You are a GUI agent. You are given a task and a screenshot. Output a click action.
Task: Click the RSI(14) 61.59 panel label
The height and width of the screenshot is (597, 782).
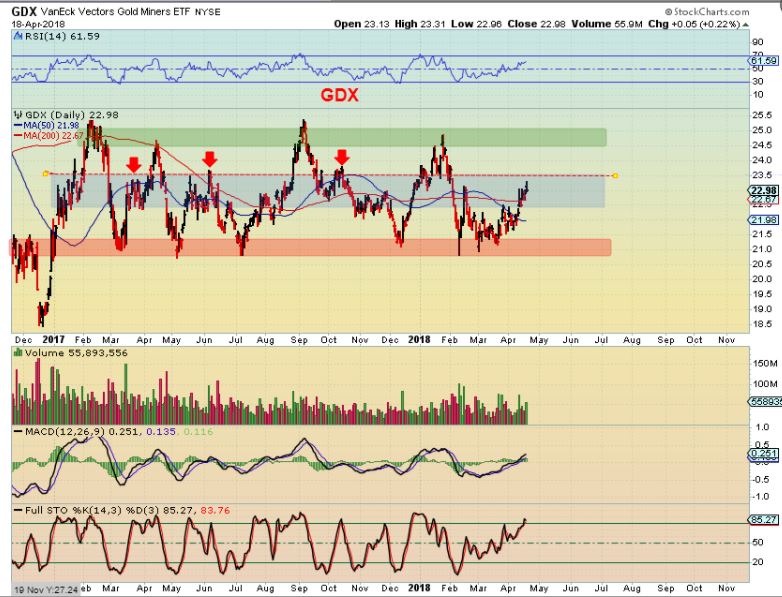(62, 36)
